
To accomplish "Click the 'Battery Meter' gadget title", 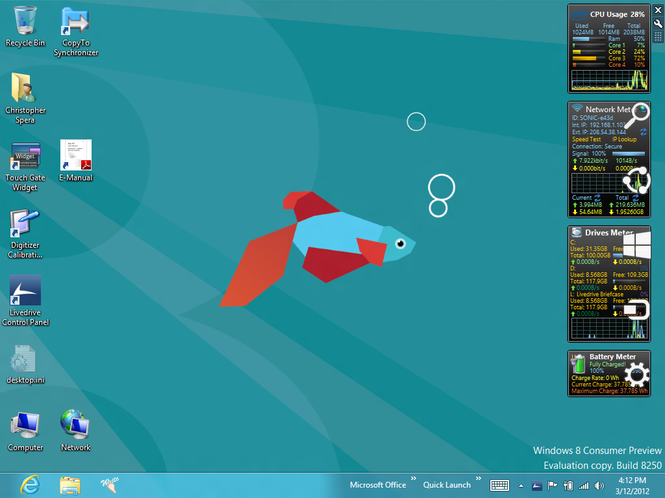I will [x=612, y=357].
